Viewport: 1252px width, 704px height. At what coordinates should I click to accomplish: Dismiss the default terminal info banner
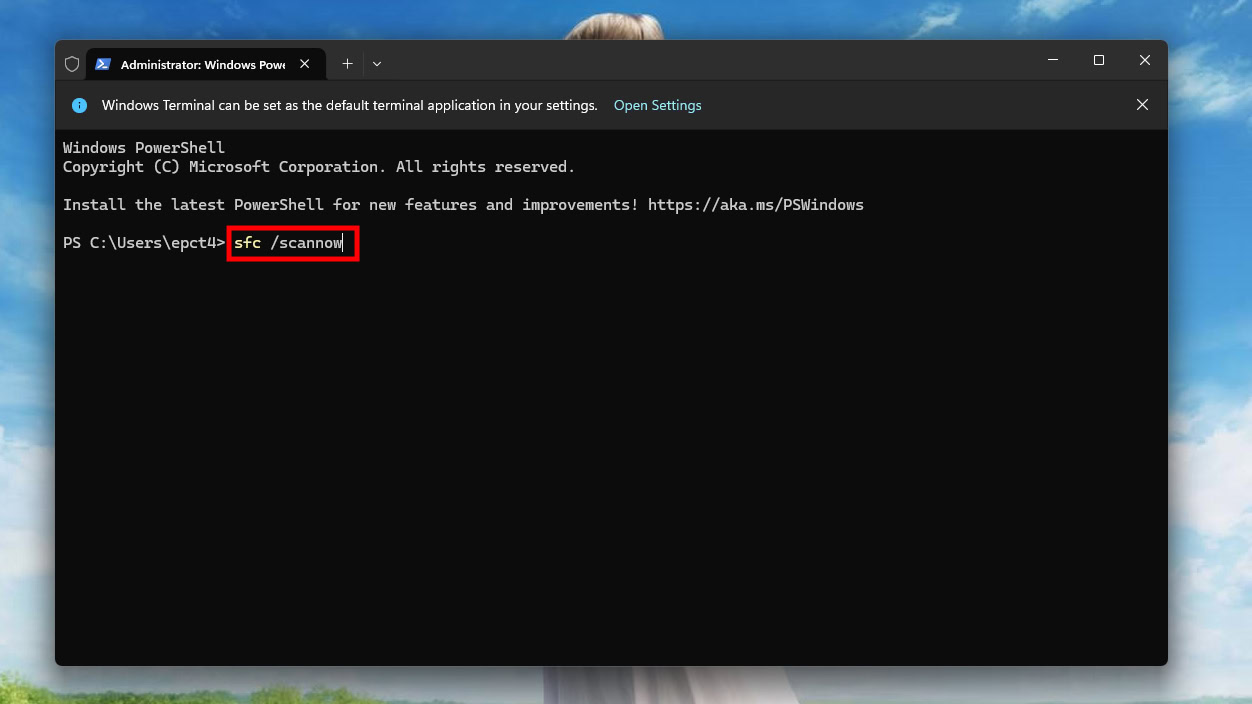pos(1142,105)
